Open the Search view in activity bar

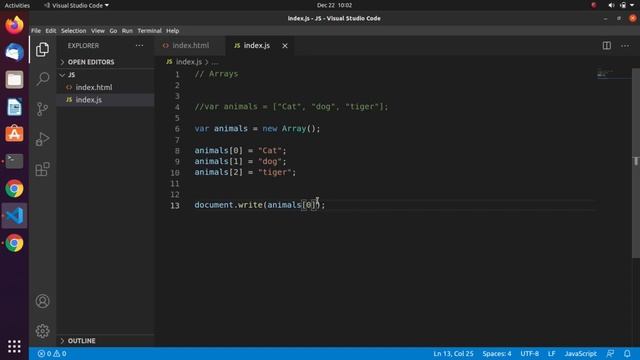[x=42, y=78]
